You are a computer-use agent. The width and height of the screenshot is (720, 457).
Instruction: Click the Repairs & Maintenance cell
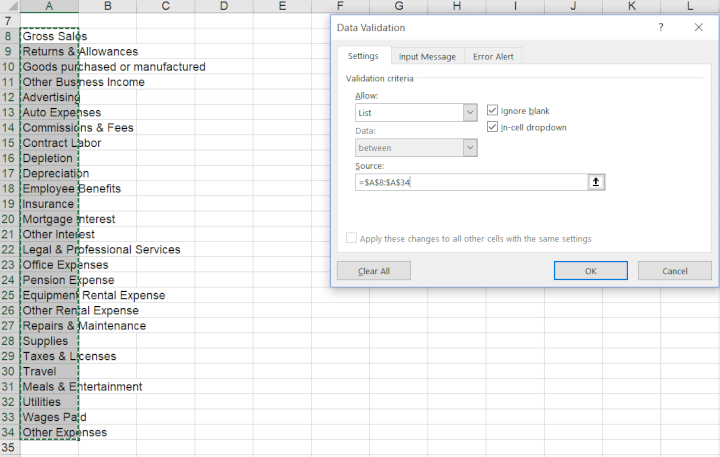pyautogui.click(x=49, y=326)
